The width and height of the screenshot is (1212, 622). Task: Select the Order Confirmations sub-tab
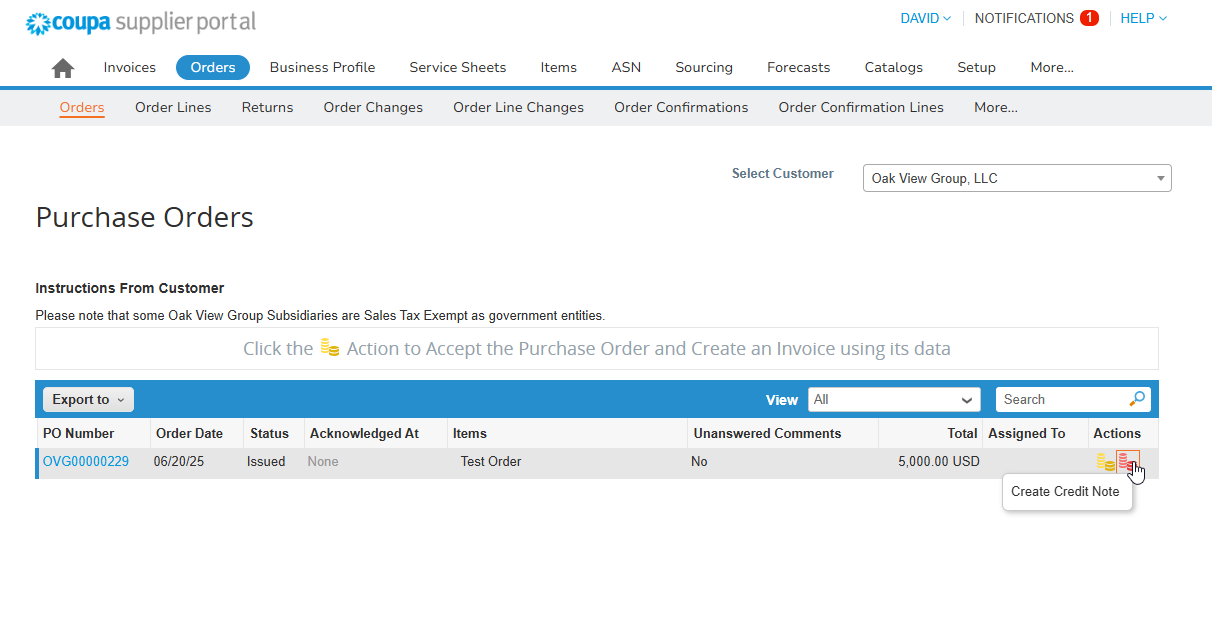pyautogui.click(x=681, y=107)
